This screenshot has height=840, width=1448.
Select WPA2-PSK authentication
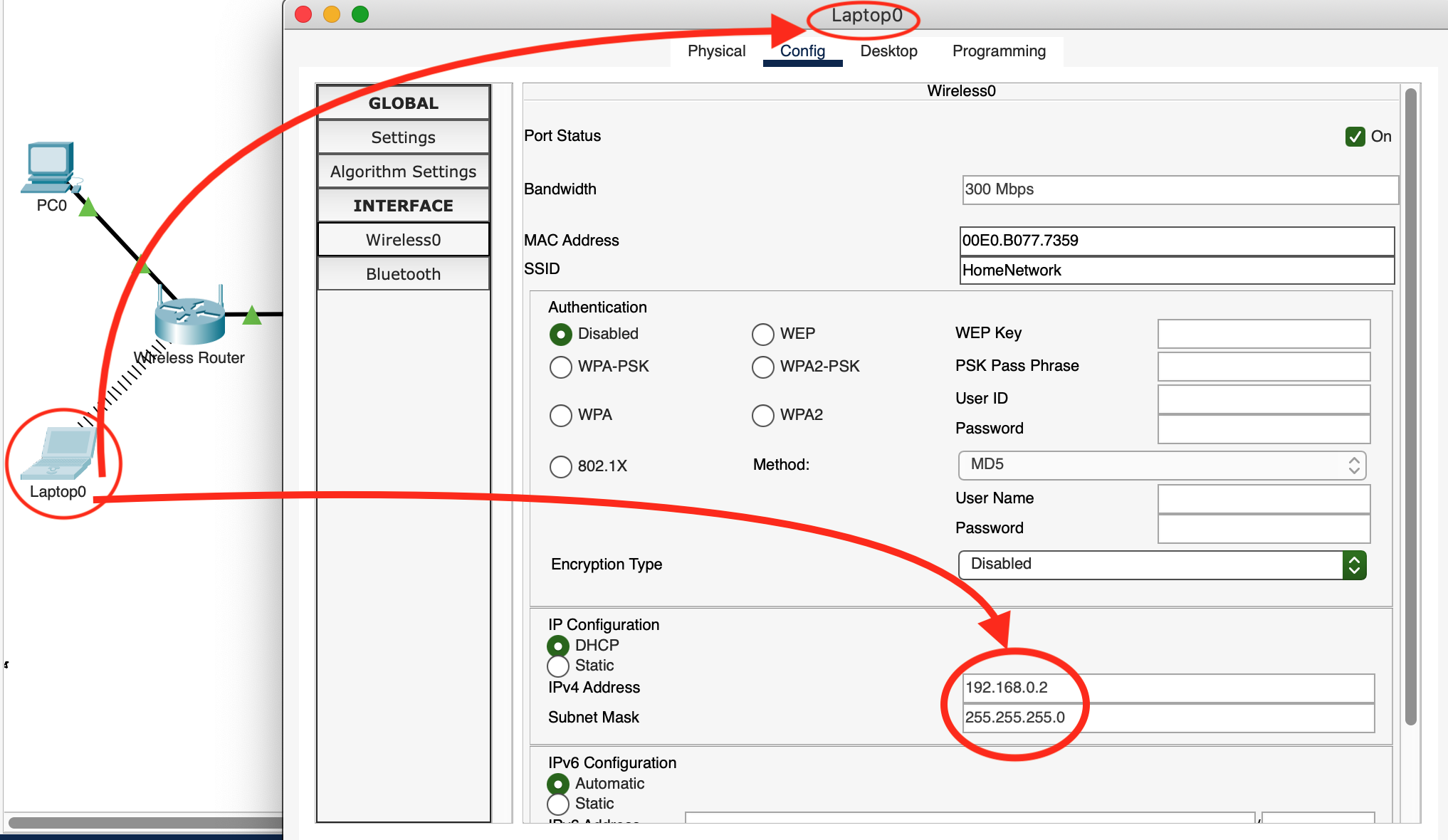tap(763, 367)
